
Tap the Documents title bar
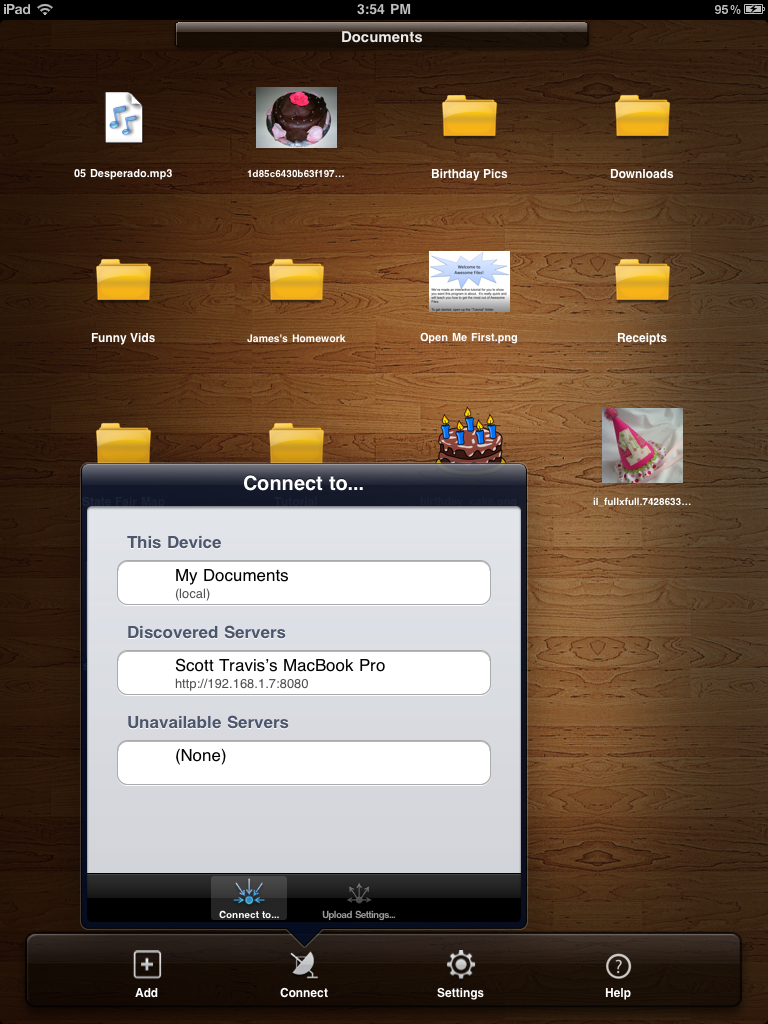pyautogui.click(x=382, y=37)
